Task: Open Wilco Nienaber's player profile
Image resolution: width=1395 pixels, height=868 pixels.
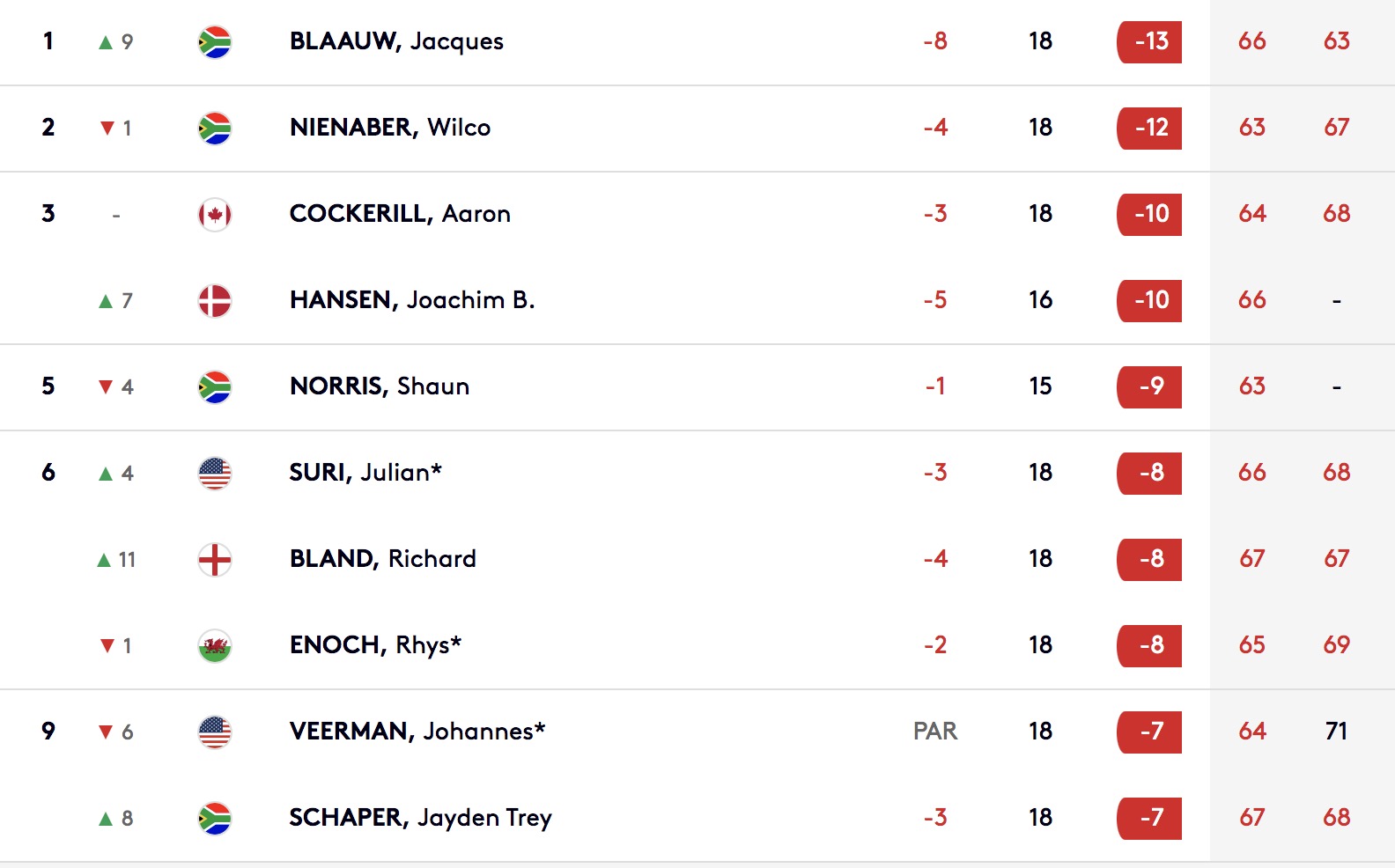Action: pos(390,128)
